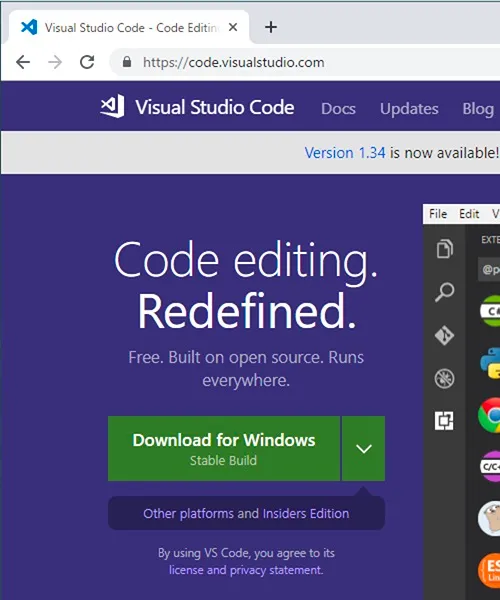Click the C/C++ extension icon

tap(490, 466)
